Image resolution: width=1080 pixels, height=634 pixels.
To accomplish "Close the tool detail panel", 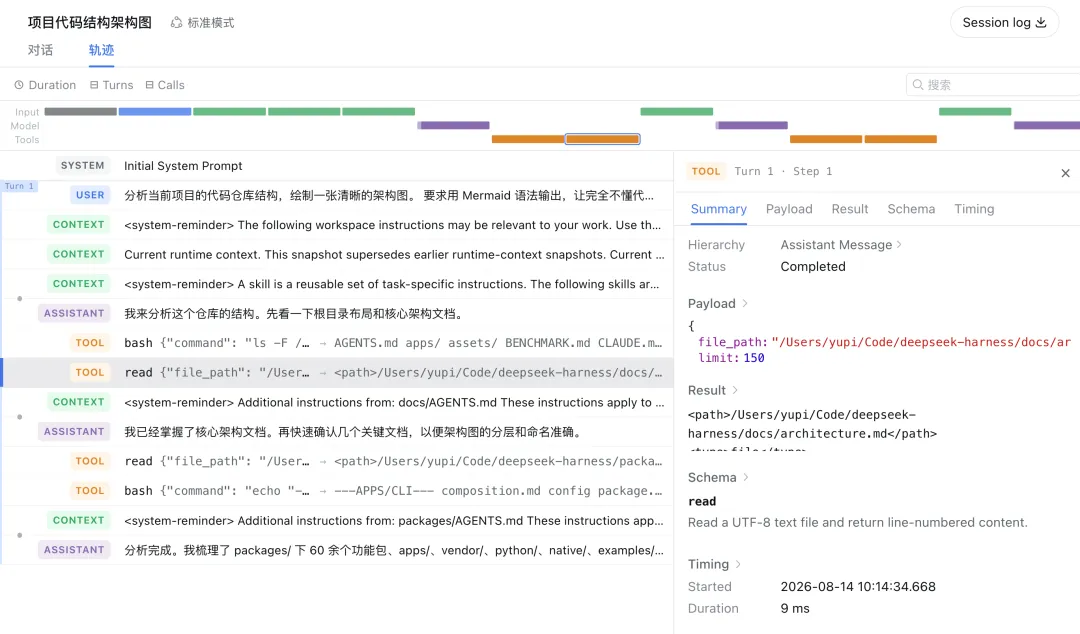I will pos(1065,173).
